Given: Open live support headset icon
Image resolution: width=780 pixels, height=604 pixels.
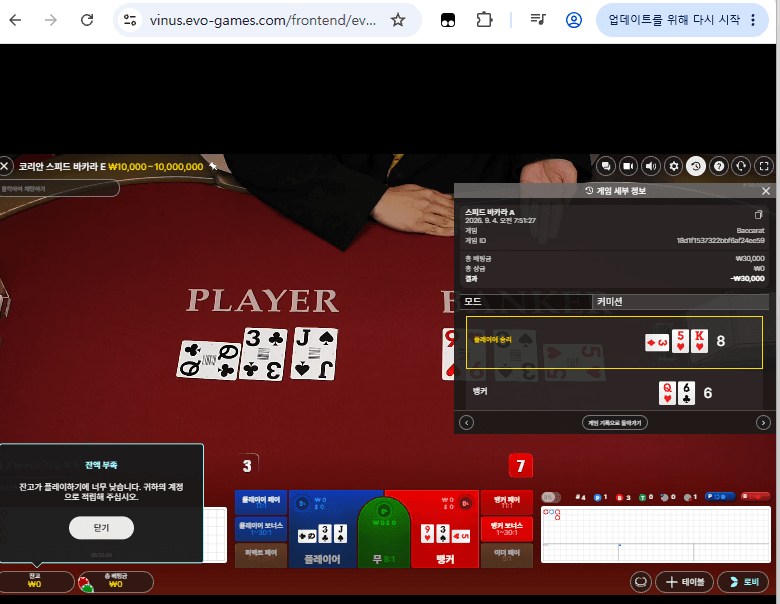Looking at the screenshot, I should (x=741, y=166).
